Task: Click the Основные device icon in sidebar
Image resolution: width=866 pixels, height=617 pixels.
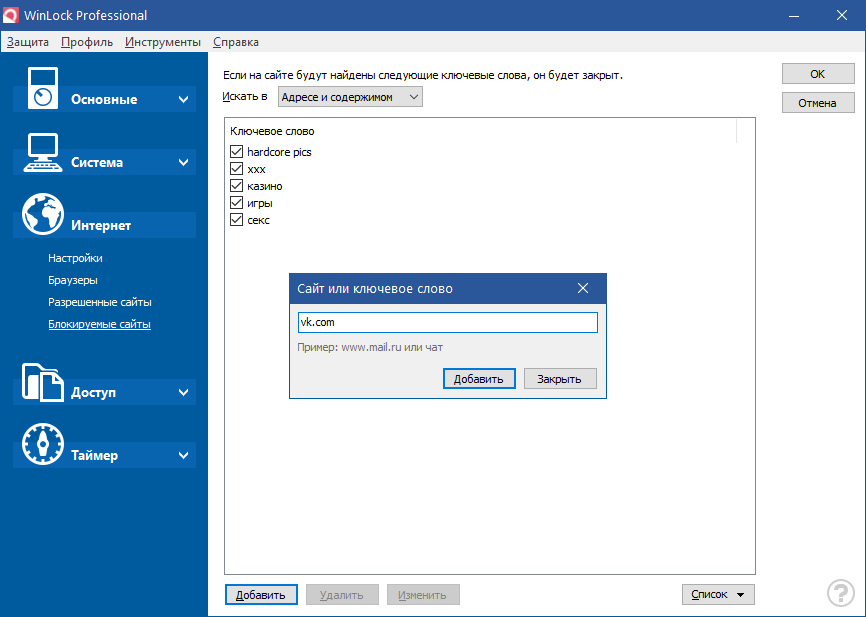Action: pos(42,89)
